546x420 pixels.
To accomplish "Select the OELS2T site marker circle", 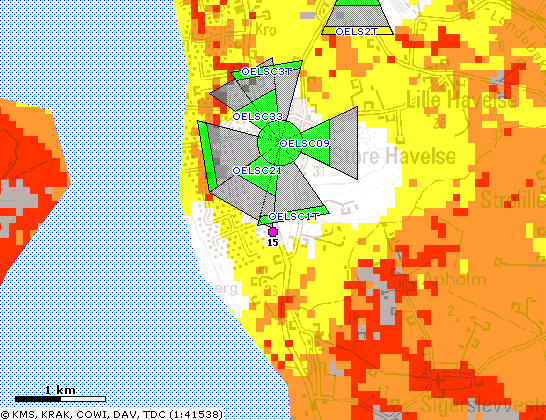I will point(339,32).
